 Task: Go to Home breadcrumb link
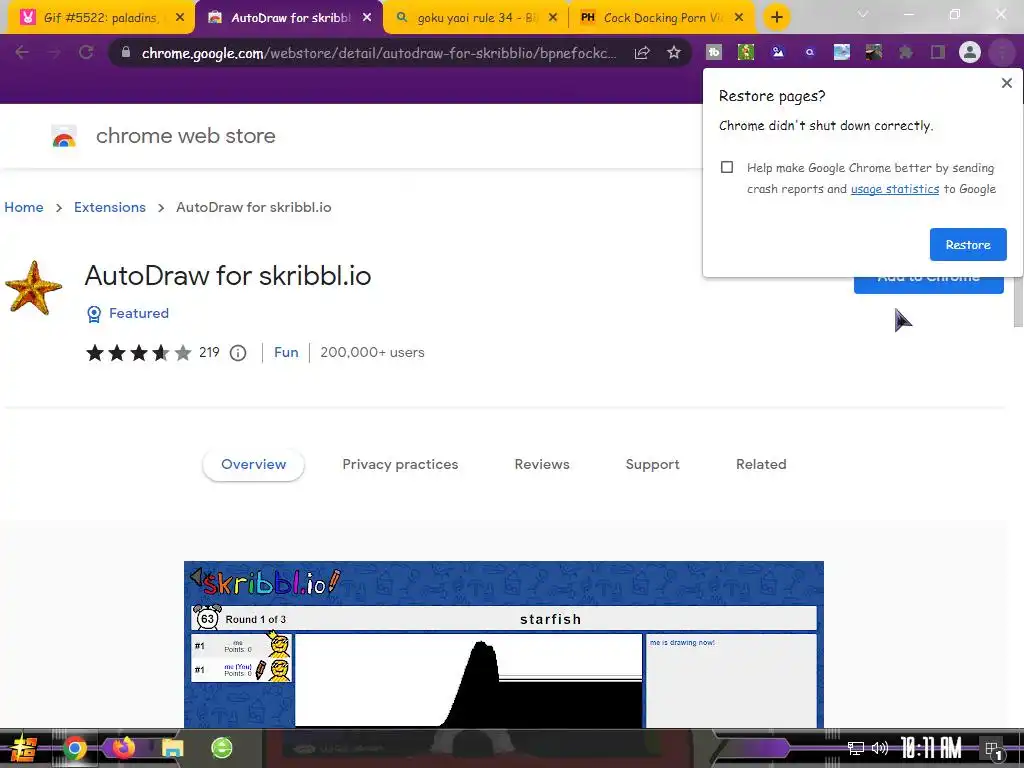tap(24, 207)
